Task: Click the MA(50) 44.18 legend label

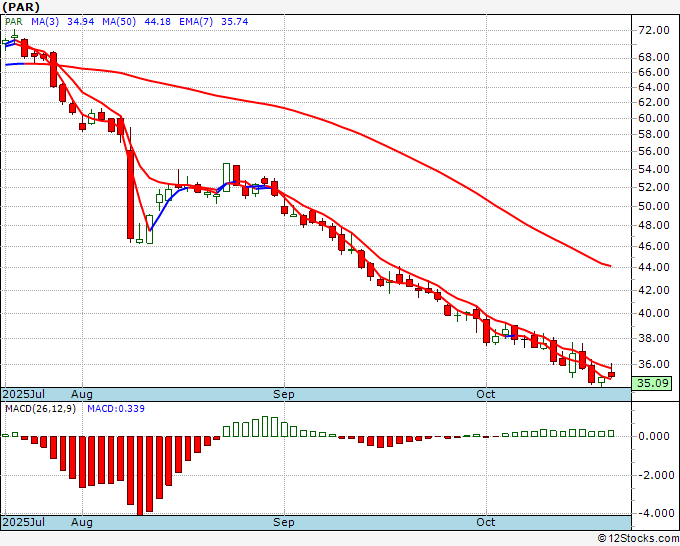Action: [x=107, y=21]
